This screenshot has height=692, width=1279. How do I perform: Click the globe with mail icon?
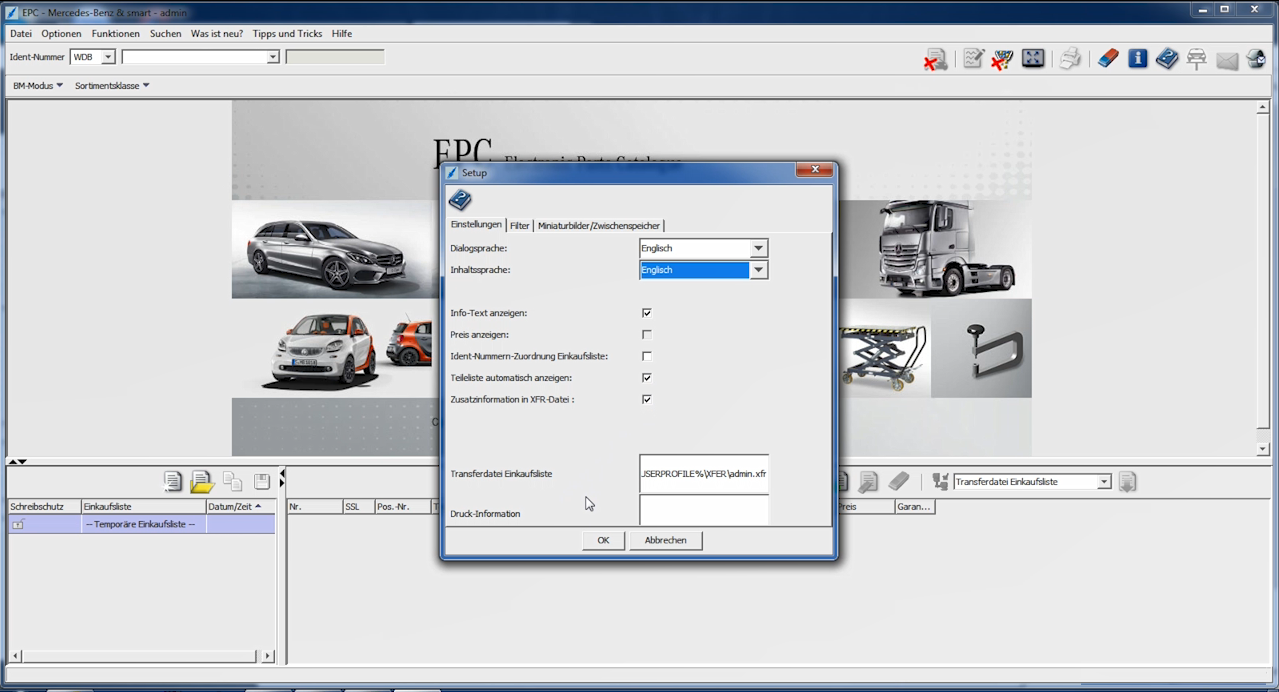[1256, 59]
